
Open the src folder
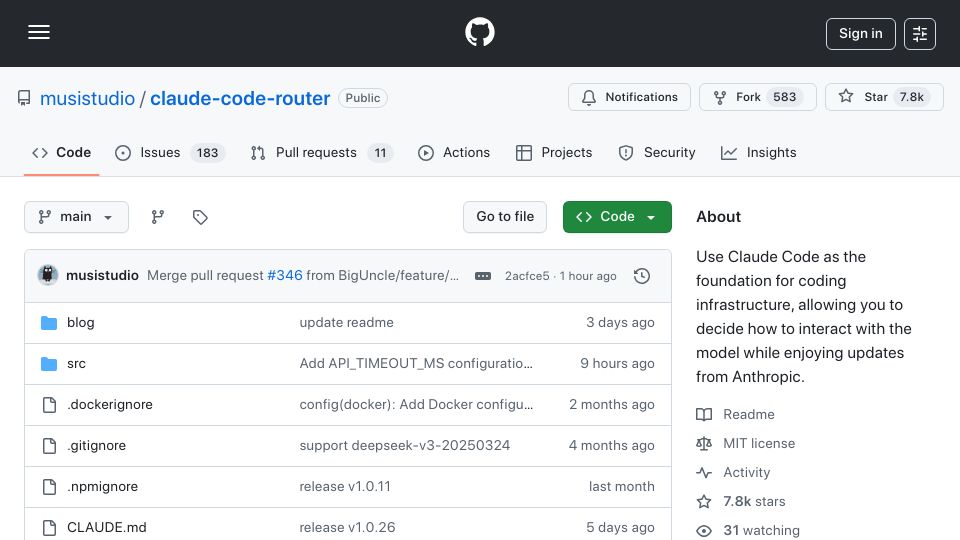point(76,364)
